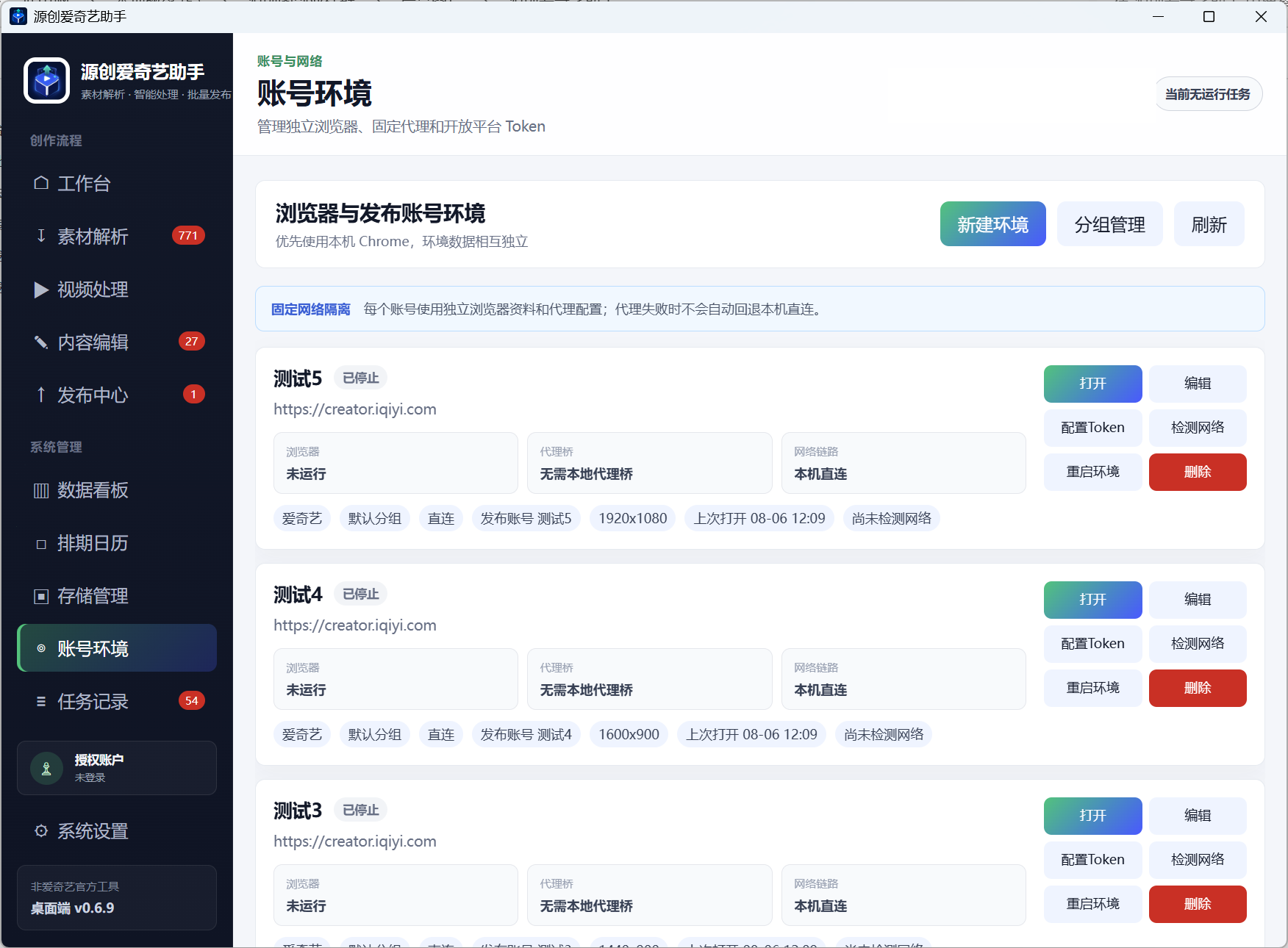Open 系统设置 page
Image resolution: width=1288 pixels, height=948 pixels.
coord(117,831)
